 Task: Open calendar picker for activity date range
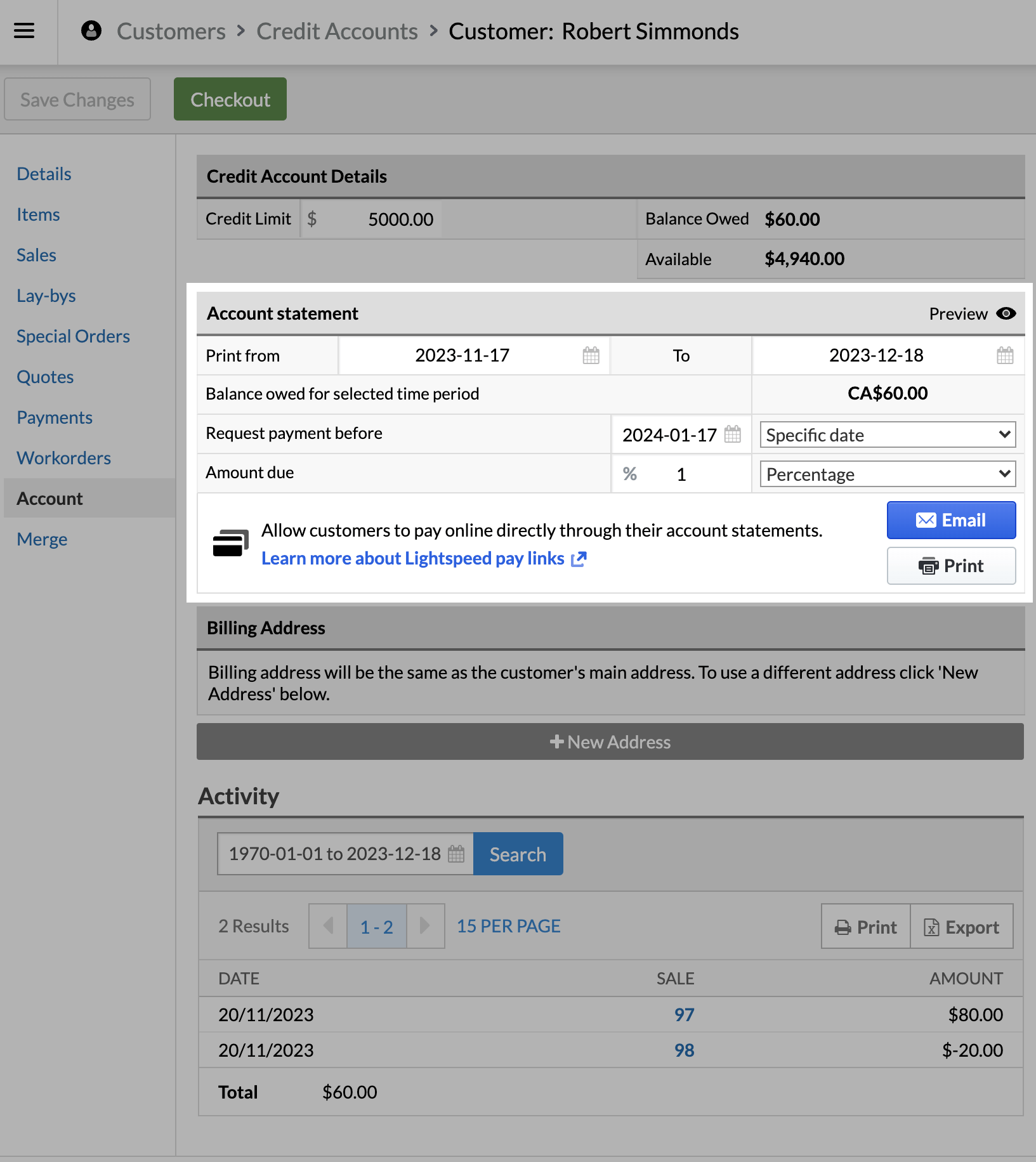tap(456, 854)
